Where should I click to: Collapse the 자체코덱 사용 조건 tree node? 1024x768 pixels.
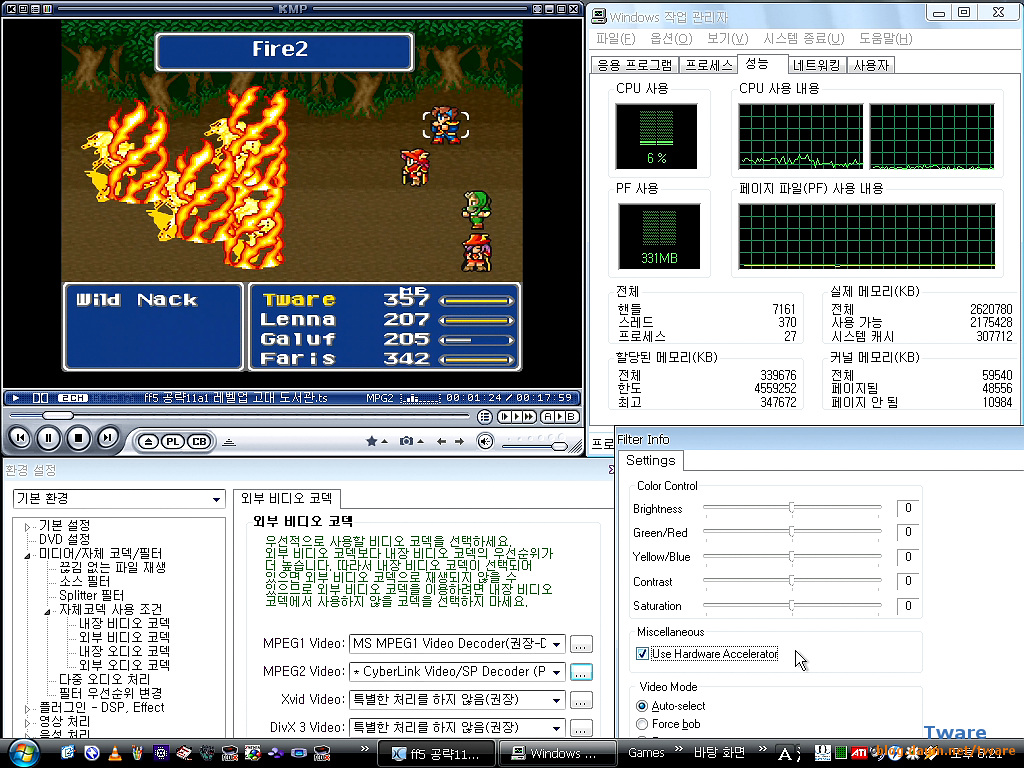point(48,611)
